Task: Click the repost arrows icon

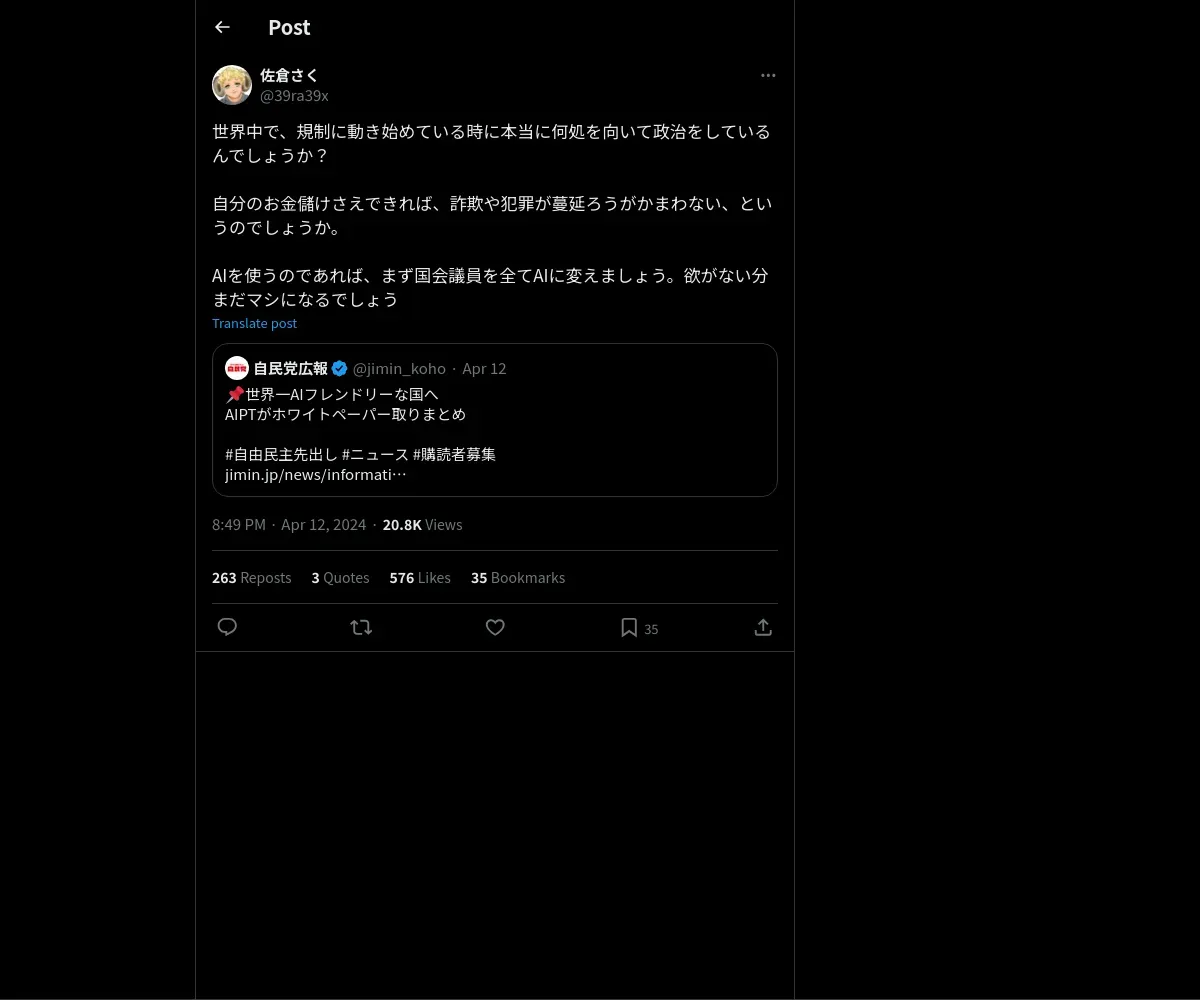Action: 361,627
